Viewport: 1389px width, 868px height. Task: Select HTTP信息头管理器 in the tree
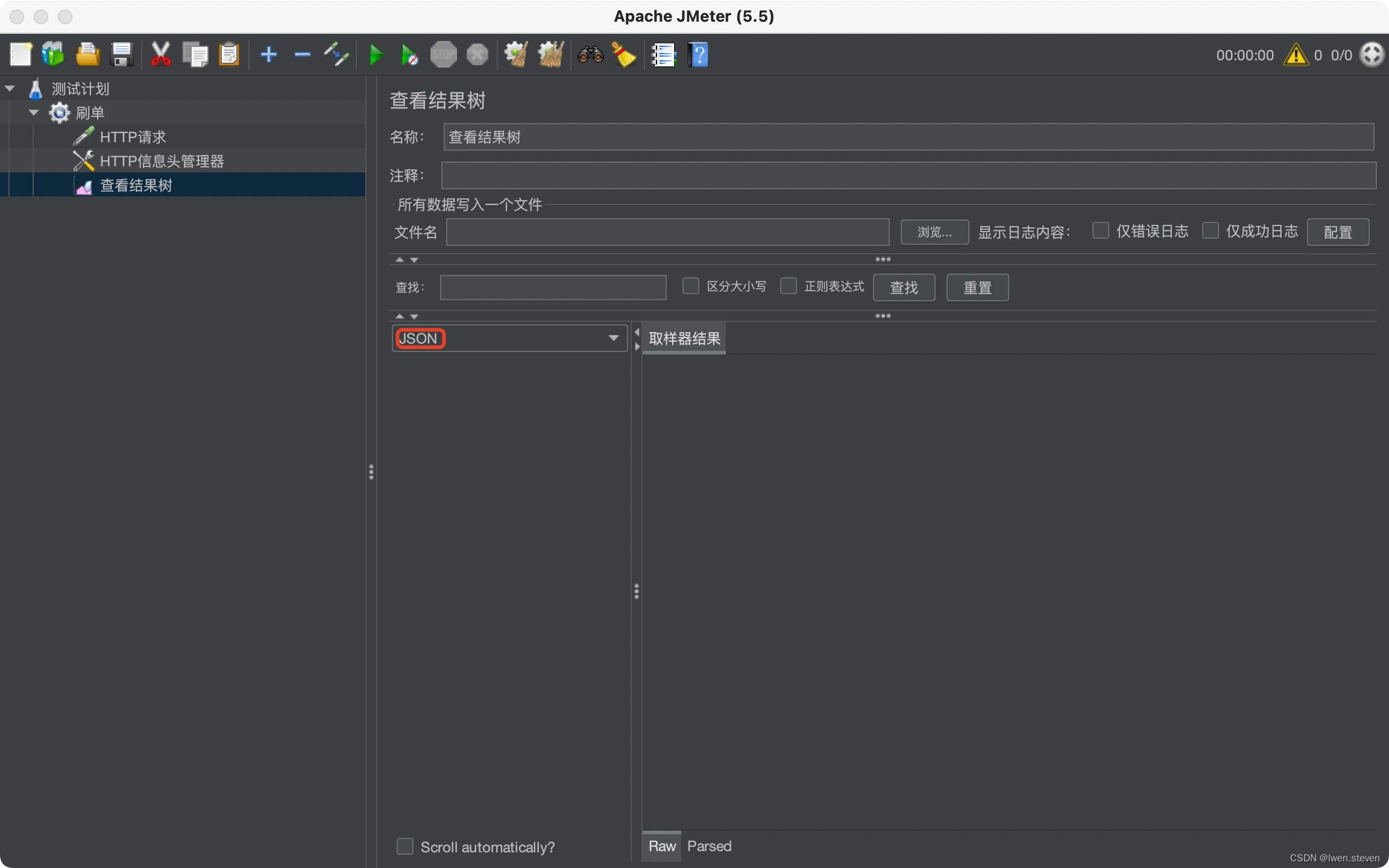[162, 161]
